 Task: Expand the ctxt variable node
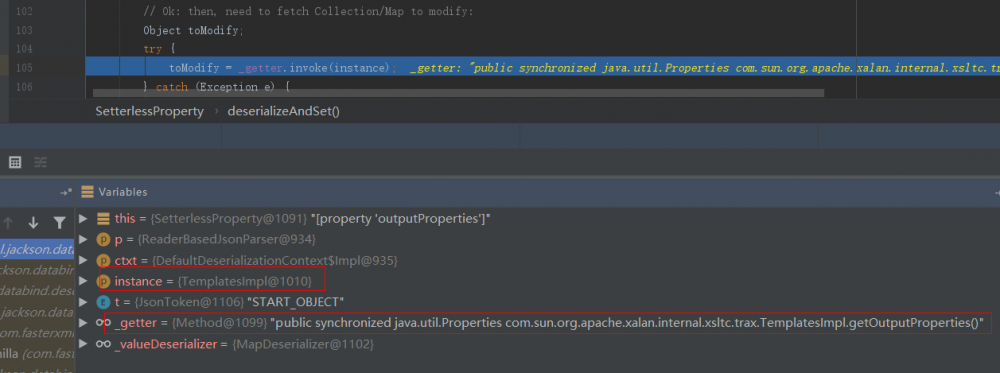pyautogui.click(x=83, y=261)
